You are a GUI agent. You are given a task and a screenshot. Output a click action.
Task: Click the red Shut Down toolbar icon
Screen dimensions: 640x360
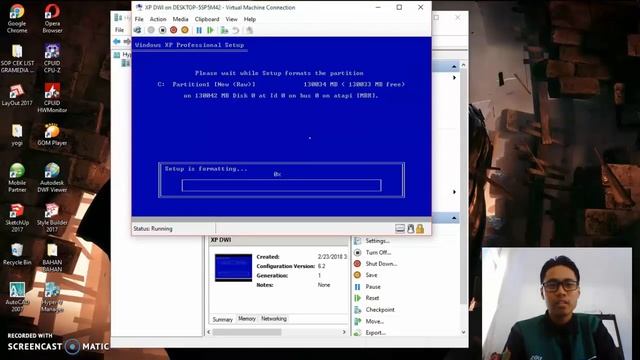[x=173, y=30]
